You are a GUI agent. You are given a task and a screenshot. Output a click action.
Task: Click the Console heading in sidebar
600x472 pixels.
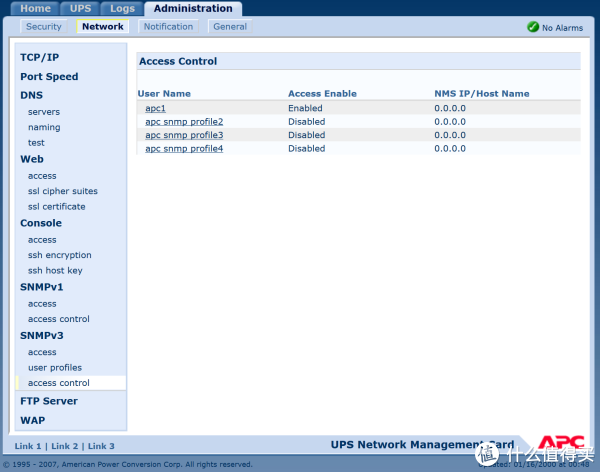pyautogui.click(x=41, y=223)
